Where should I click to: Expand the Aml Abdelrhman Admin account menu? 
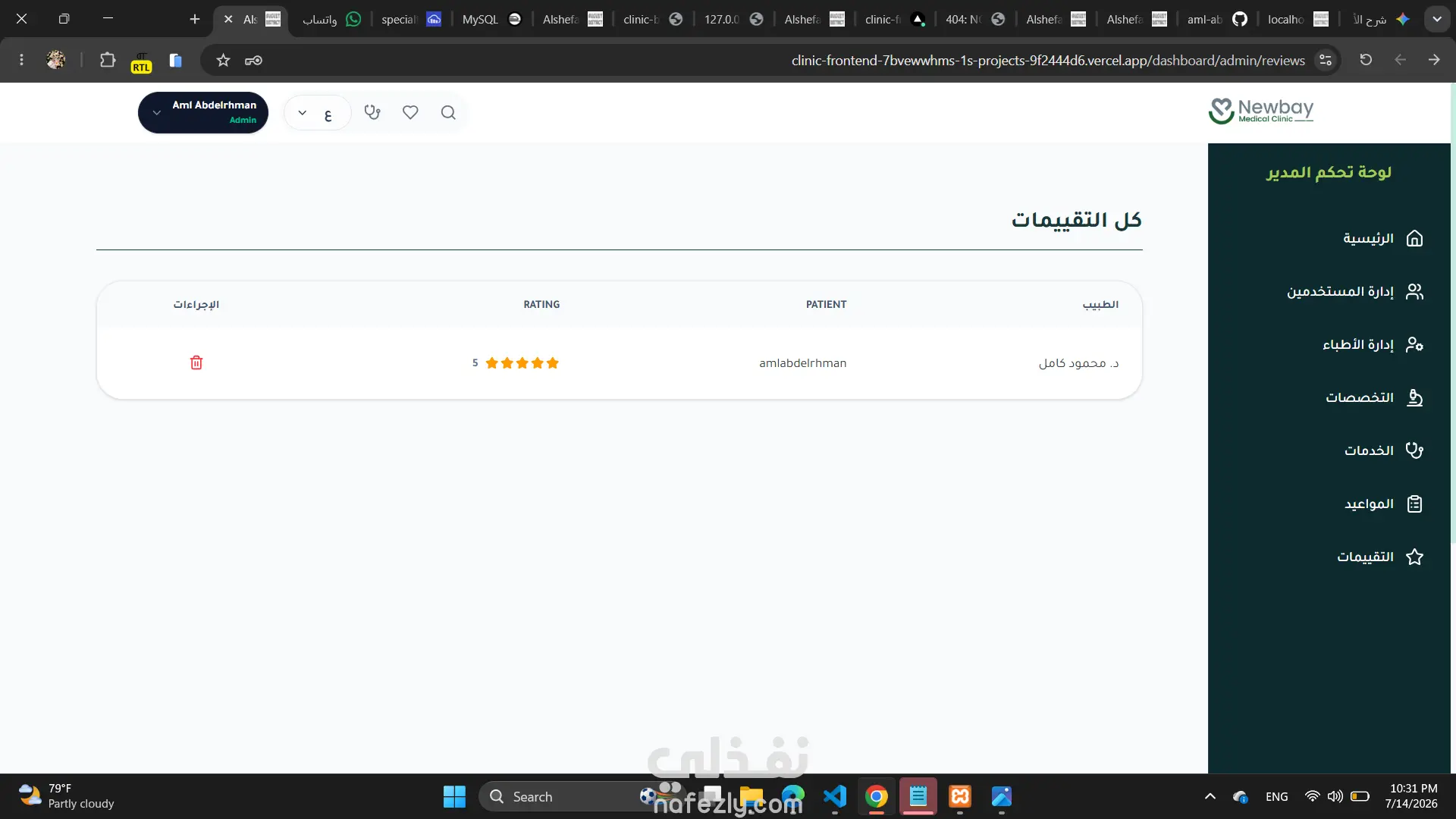(203, 112)
